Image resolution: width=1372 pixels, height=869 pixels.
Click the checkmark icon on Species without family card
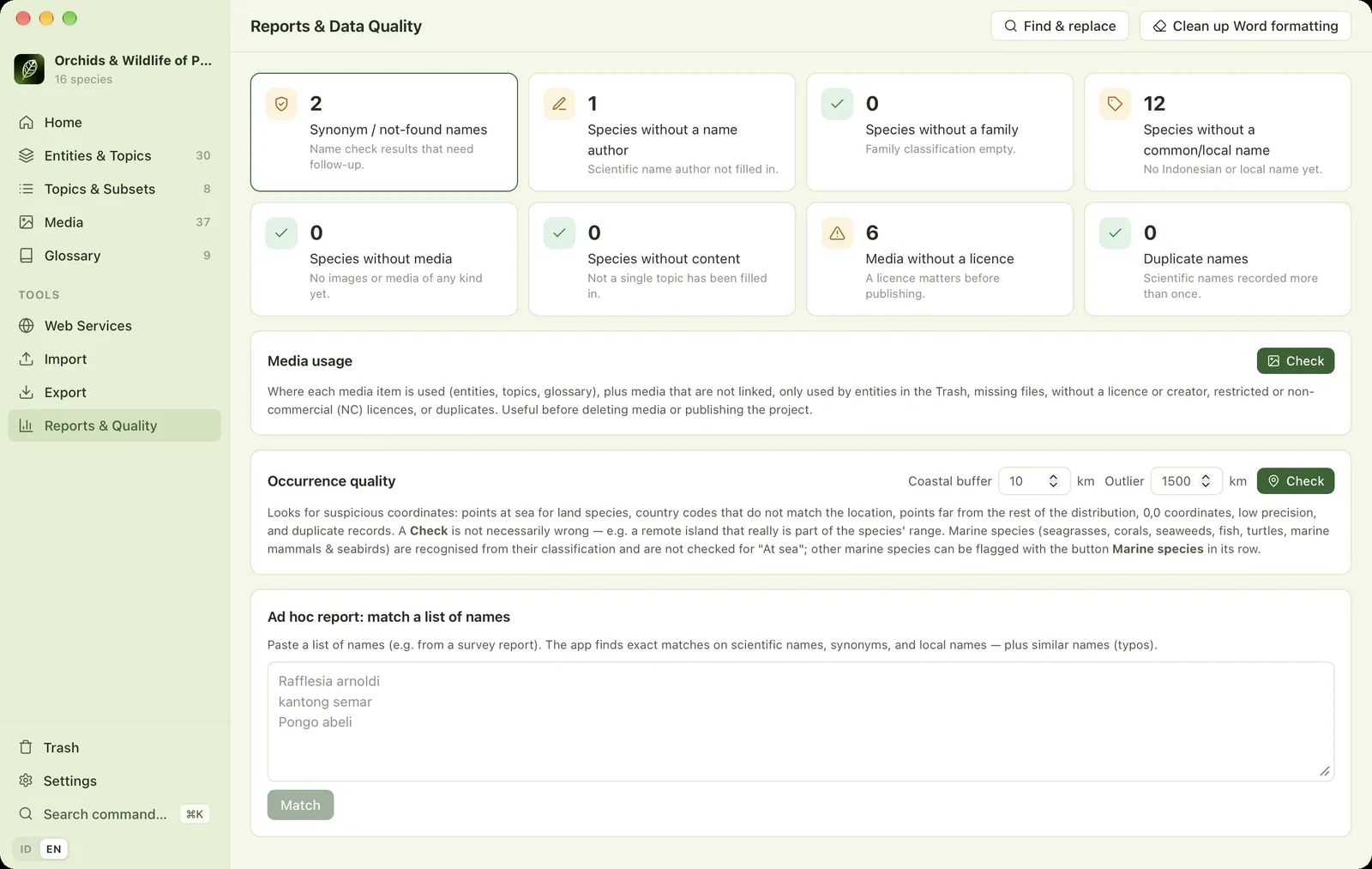(837, 104)
